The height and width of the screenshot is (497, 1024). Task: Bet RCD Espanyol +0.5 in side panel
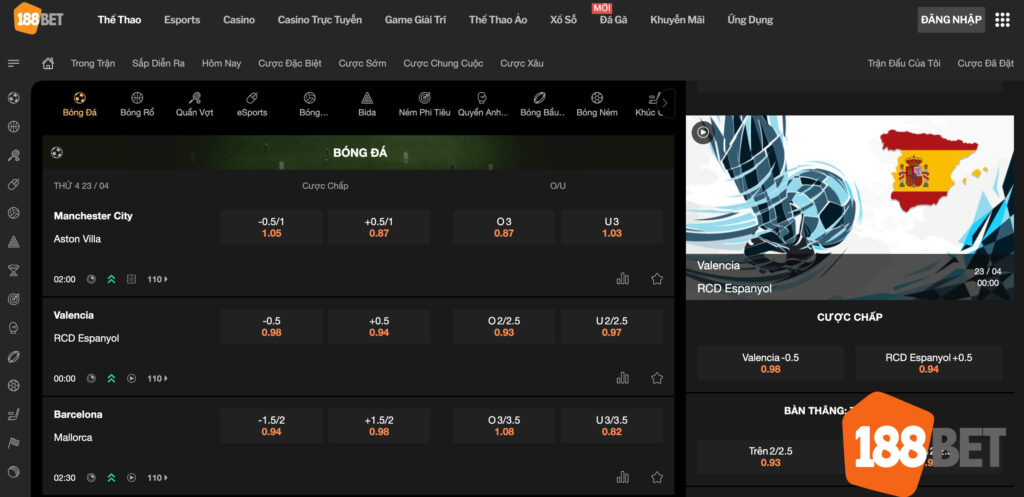[929, 363]
